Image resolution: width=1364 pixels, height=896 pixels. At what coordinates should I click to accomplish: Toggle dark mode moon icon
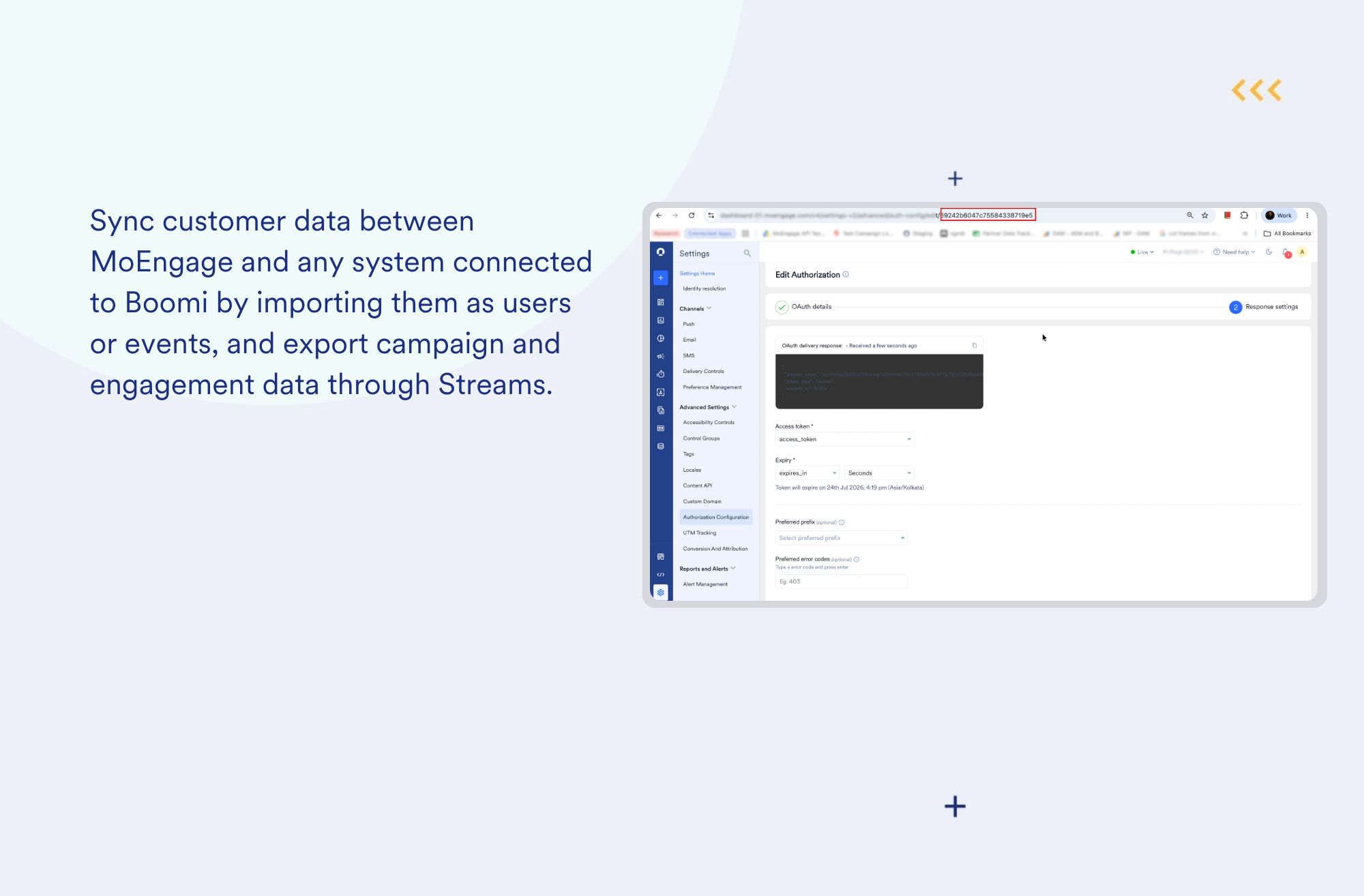1269,252
